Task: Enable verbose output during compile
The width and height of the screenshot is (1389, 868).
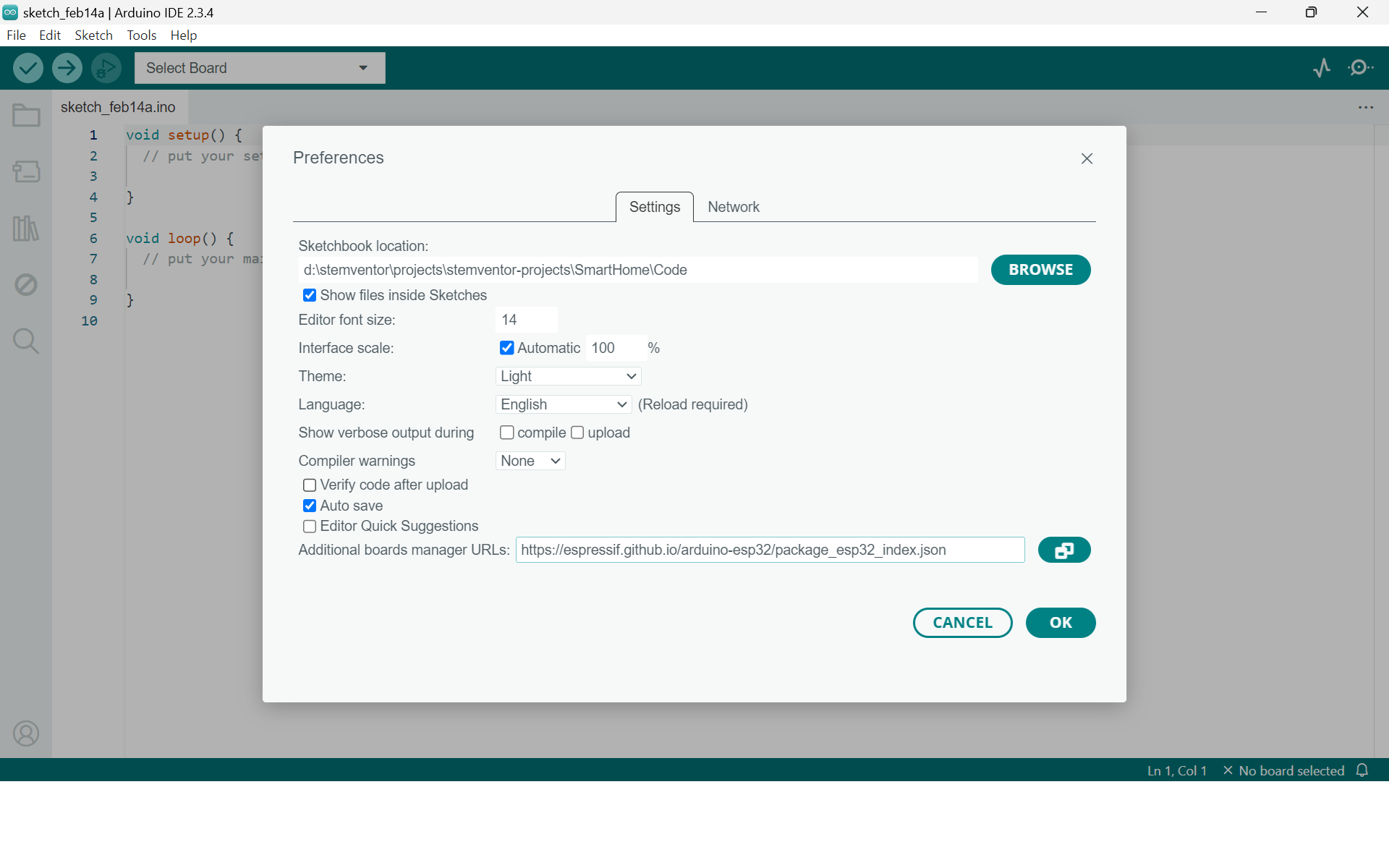Action: (507, 433)
